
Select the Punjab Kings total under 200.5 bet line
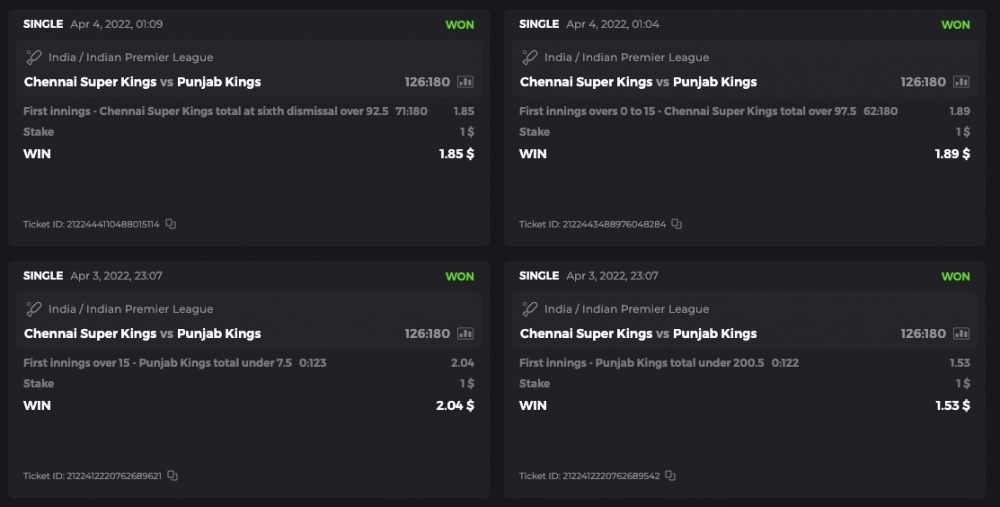click(x=642, y=363)
